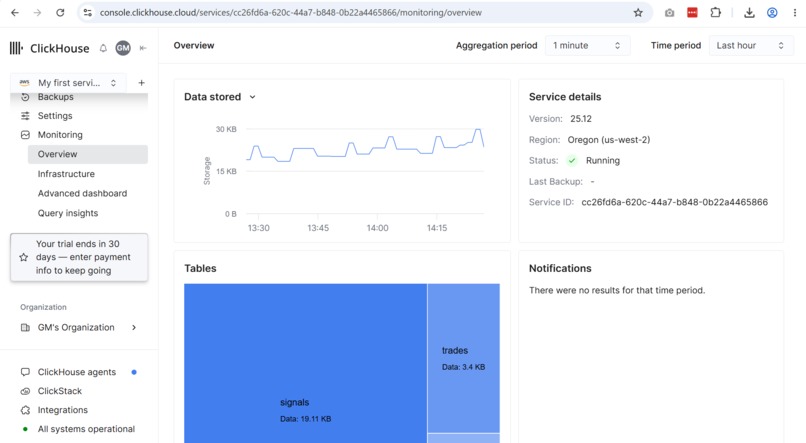Click the Tables heading
This screenshot has height=443, width=806.
coord(200,268)
